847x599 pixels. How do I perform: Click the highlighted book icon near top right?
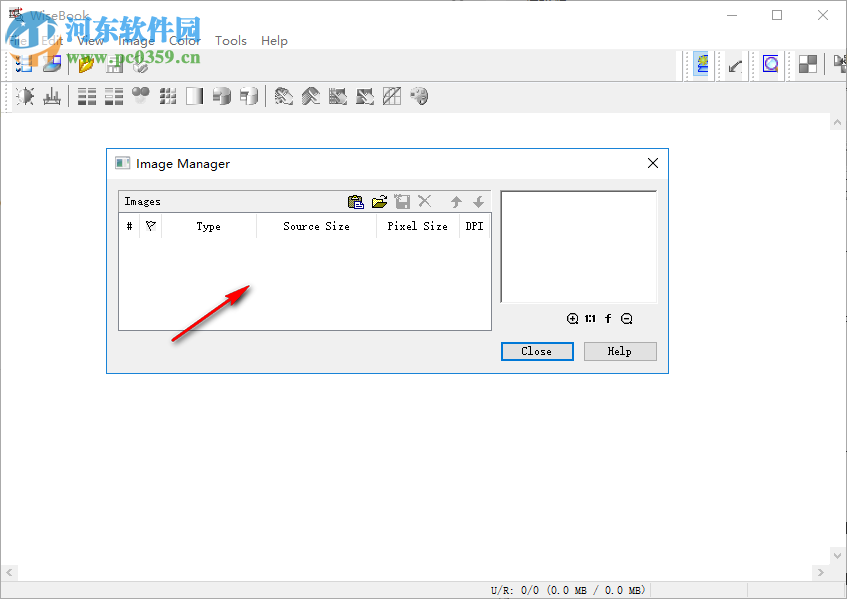coord(700,64)
